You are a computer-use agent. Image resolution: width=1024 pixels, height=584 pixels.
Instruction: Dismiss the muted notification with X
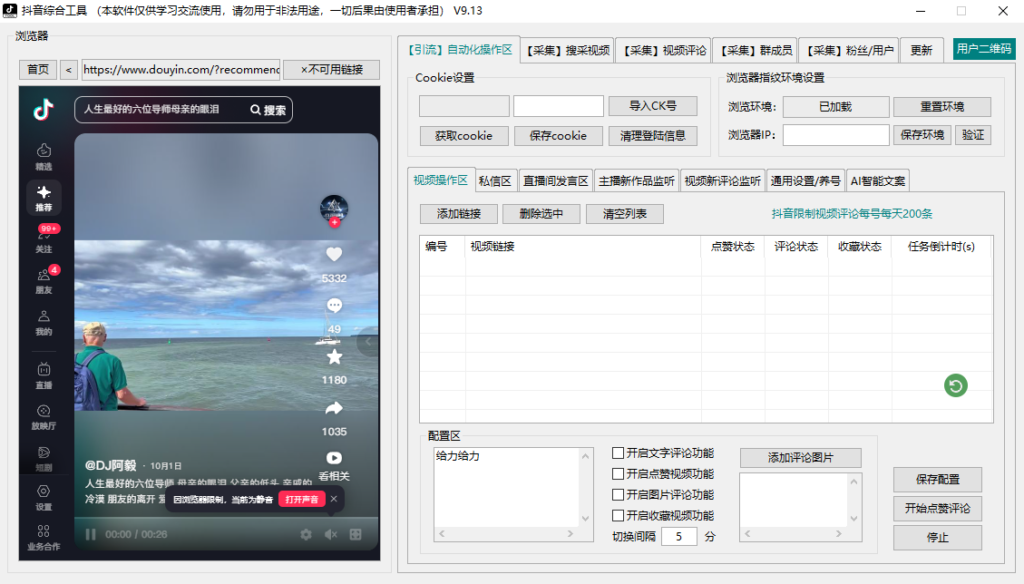[334, 499]
